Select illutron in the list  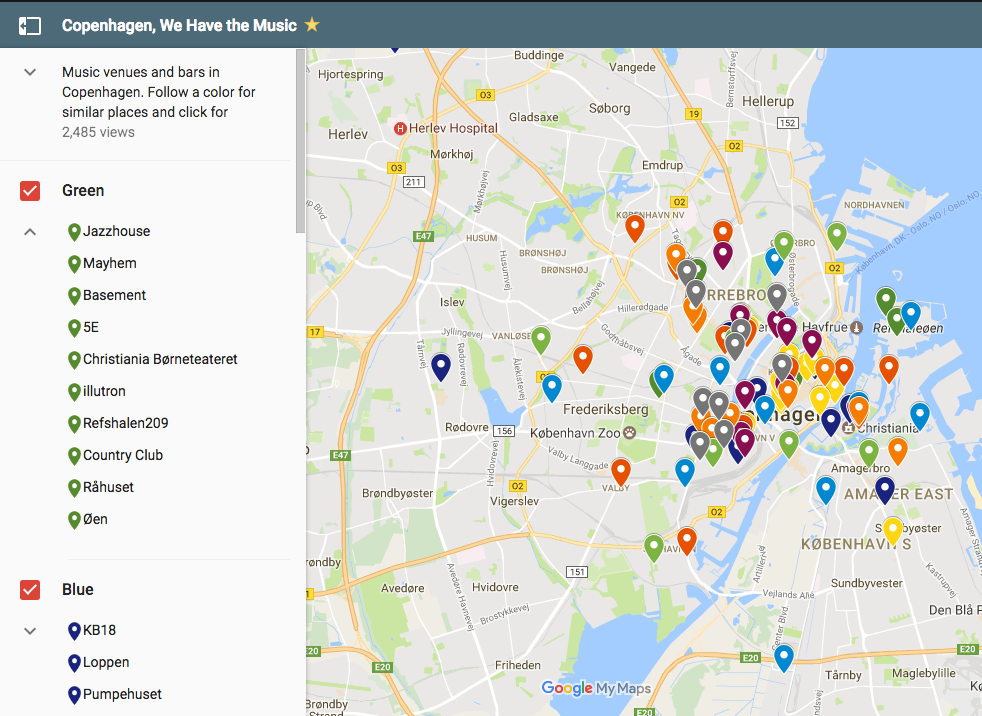pos(105,391)
